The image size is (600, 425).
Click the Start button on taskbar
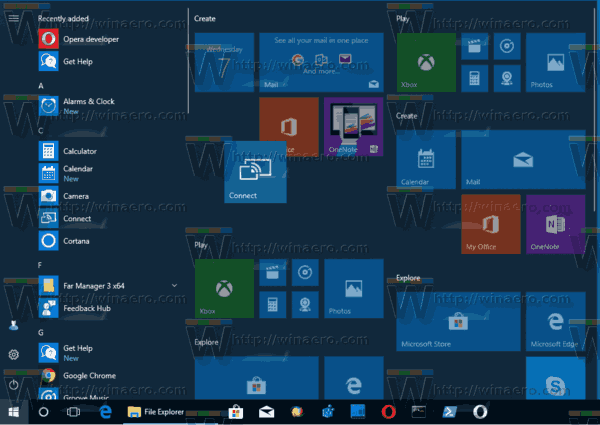14,412
